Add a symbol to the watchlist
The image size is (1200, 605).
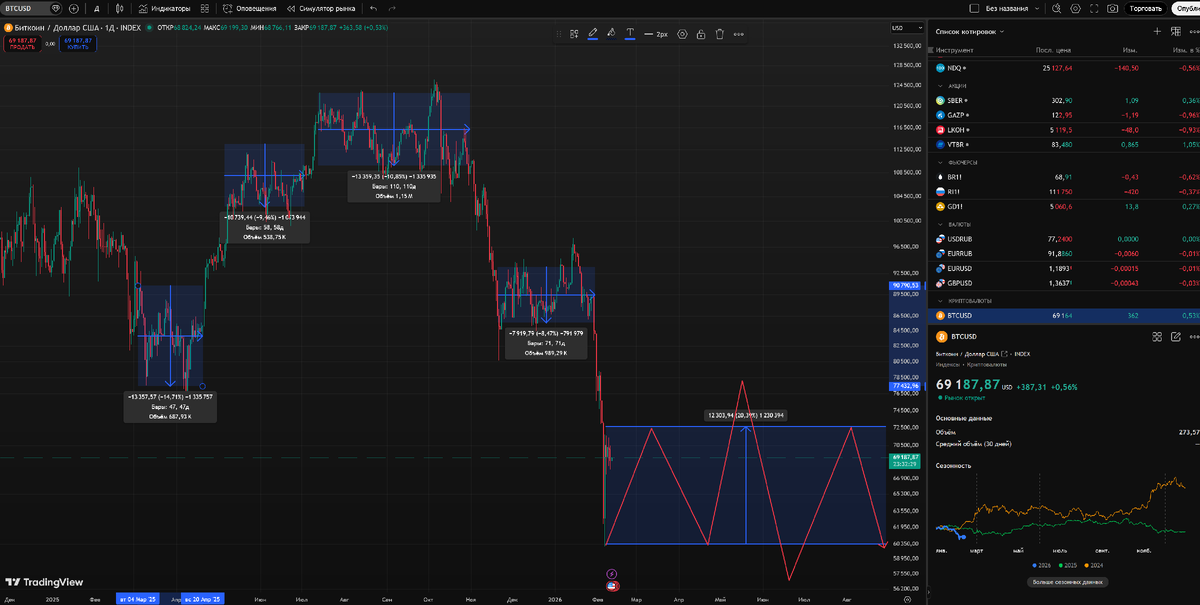(x=1157, y=31)
